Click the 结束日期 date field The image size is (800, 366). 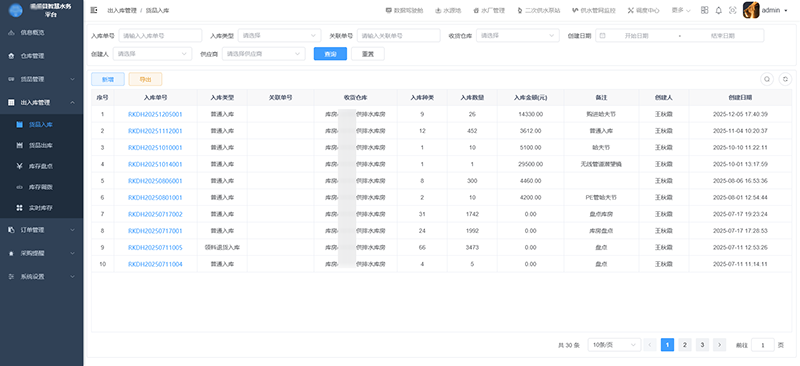(723, 36)
